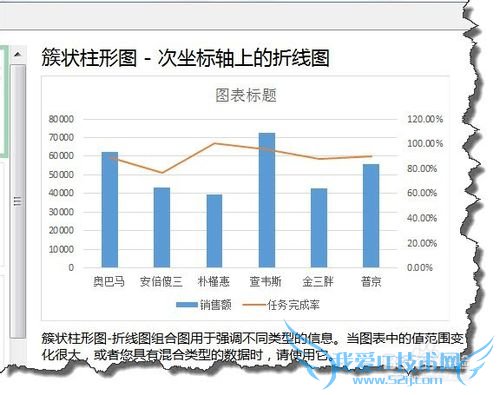
Task: Select the 金三胖 blue bar
Action: (x=319, y=228)
